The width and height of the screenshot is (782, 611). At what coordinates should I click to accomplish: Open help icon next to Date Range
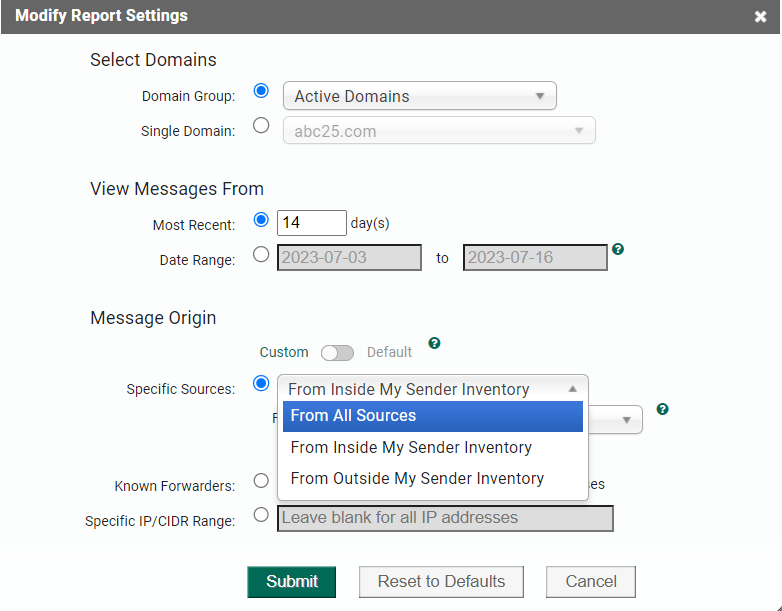(618, 249)
